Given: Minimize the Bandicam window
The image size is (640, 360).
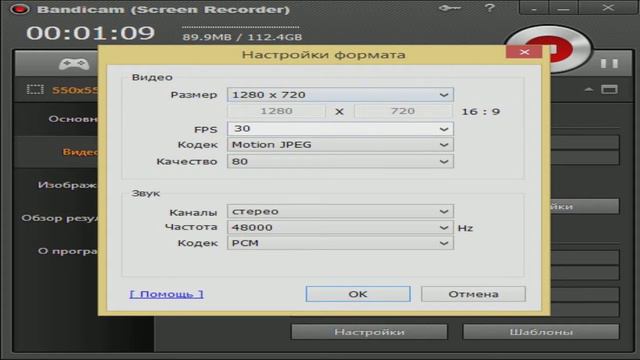Looking at the screenshot, I should (563, 8).
